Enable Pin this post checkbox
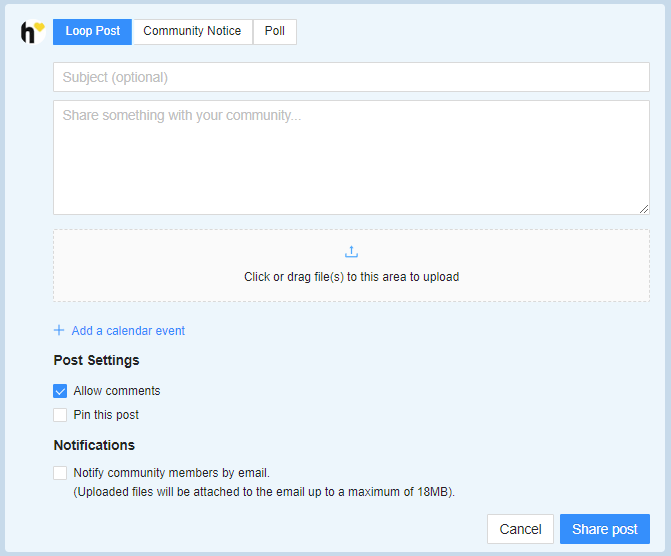Image resolution: width=671 pixels, height=556 pixels. tap(60, 415)
